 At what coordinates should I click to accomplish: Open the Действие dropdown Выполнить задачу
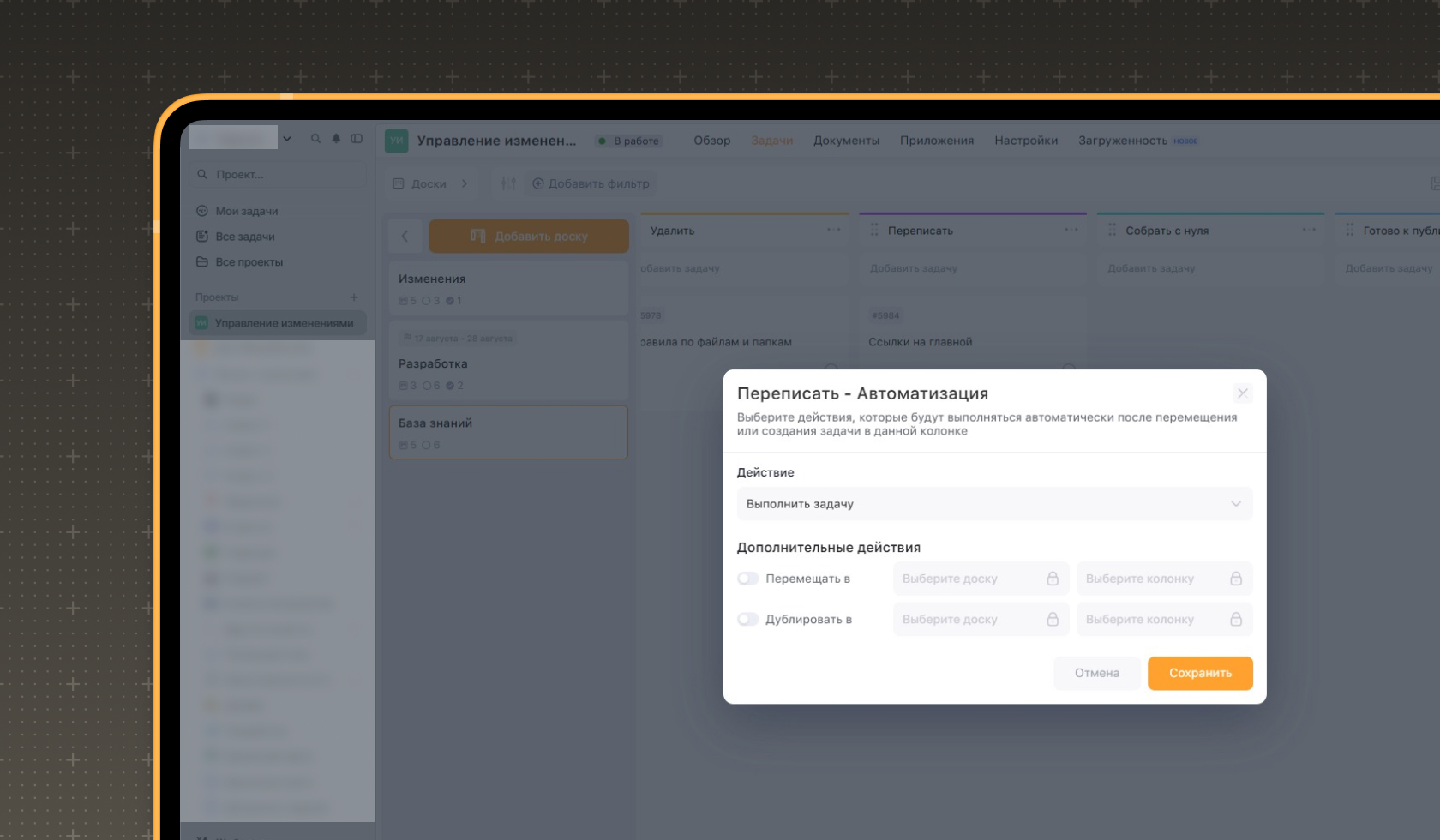[994, 504]
